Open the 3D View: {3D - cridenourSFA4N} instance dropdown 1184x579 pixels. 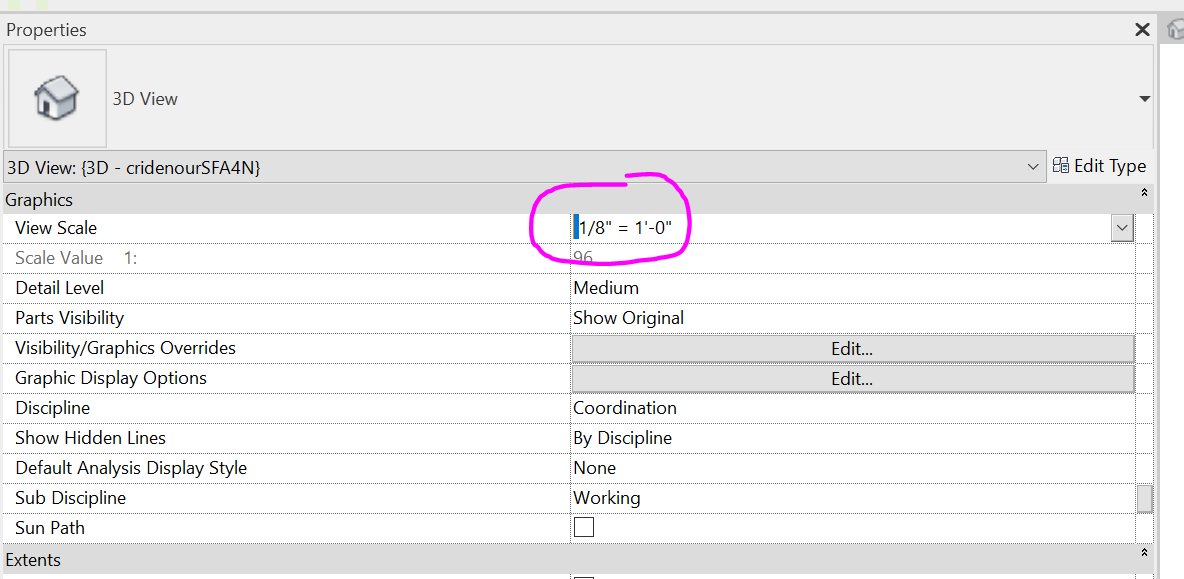(x=523, y=167)
